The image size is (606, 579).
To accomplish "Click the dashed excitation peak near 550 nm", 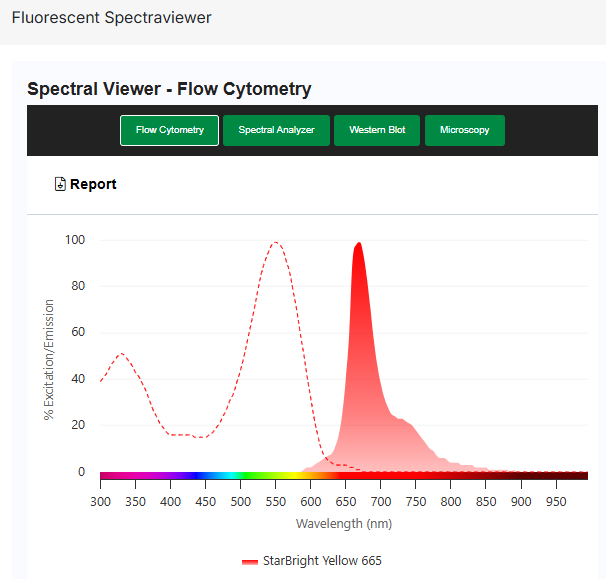I will coord(275,243).
